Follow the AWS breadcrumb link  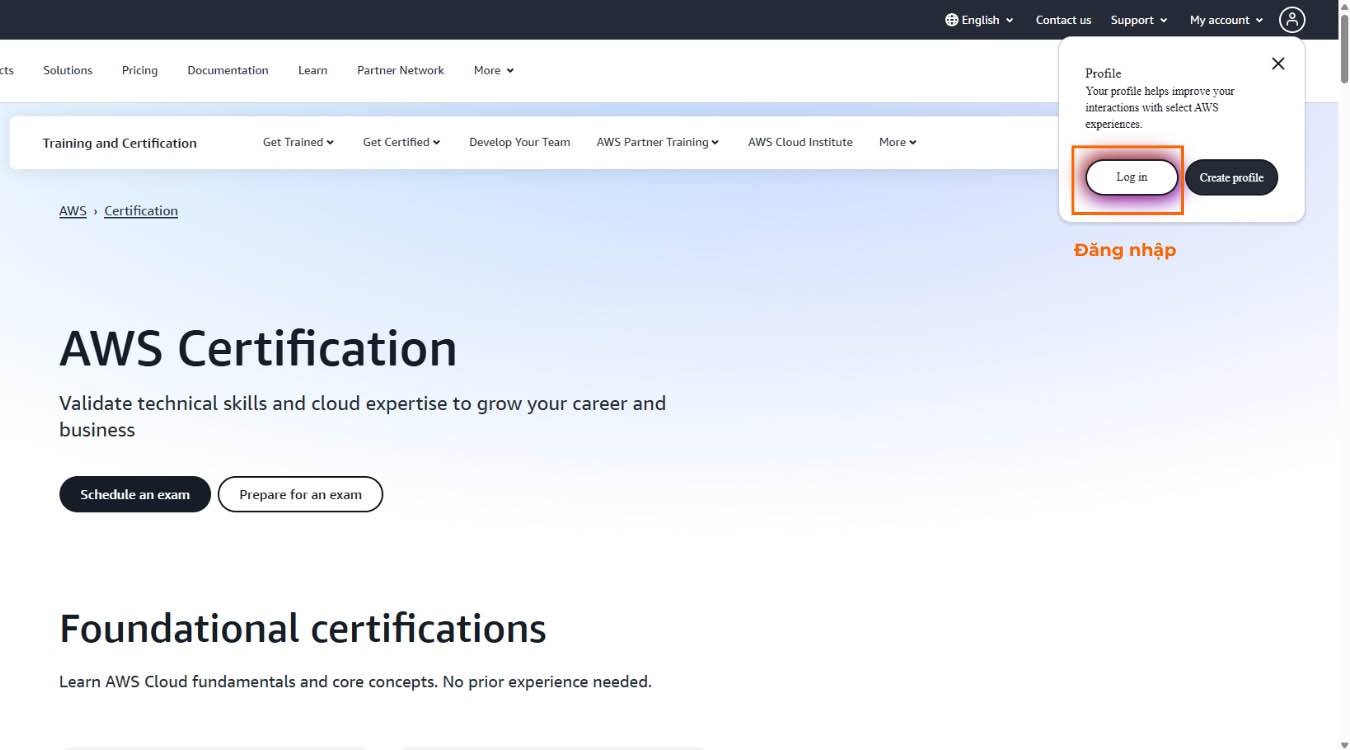[x=73, y=211]
